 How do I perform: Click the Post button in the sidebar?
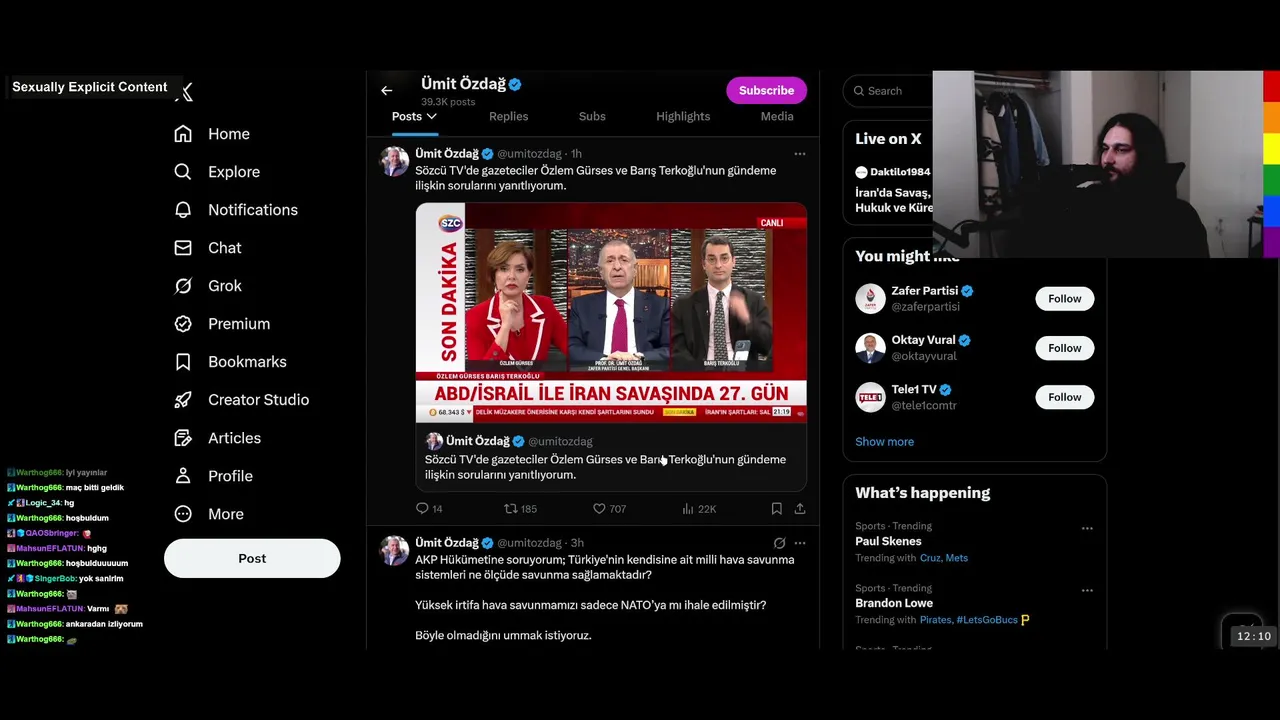(252, 558)
